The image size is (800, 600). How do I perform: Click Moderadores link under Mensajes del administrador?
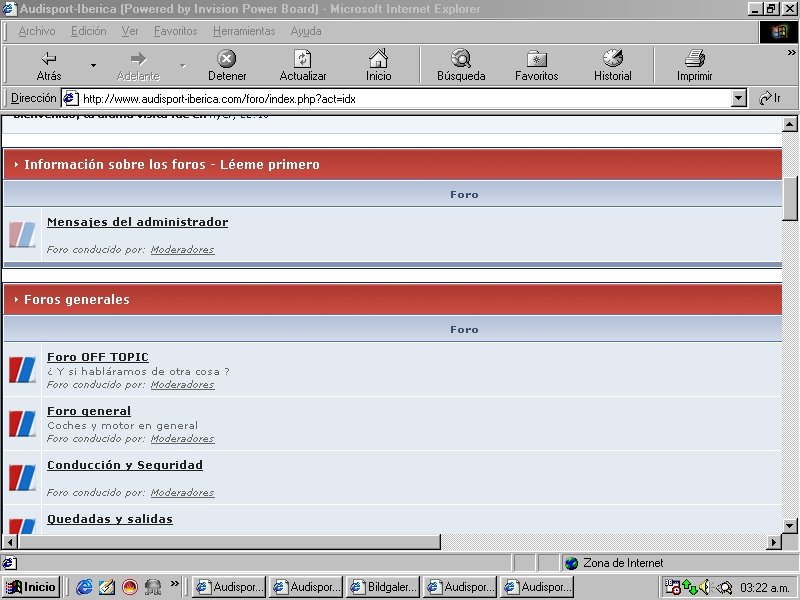182,249
